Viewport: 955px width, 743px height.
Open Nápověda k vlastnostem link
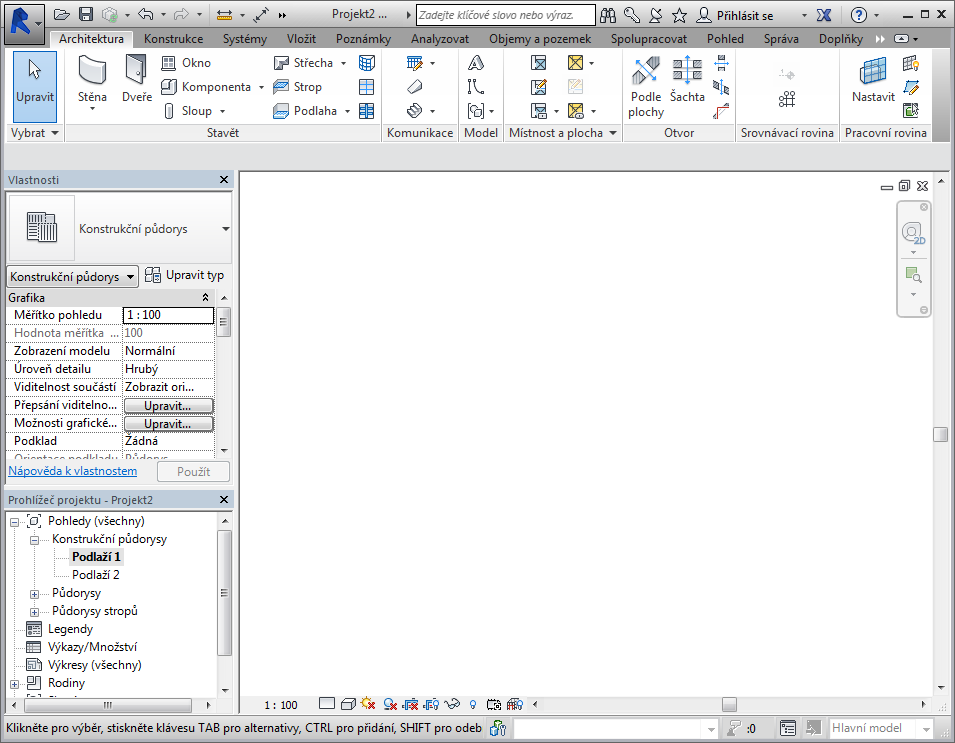pyautogui.click(x=72, y=471)
